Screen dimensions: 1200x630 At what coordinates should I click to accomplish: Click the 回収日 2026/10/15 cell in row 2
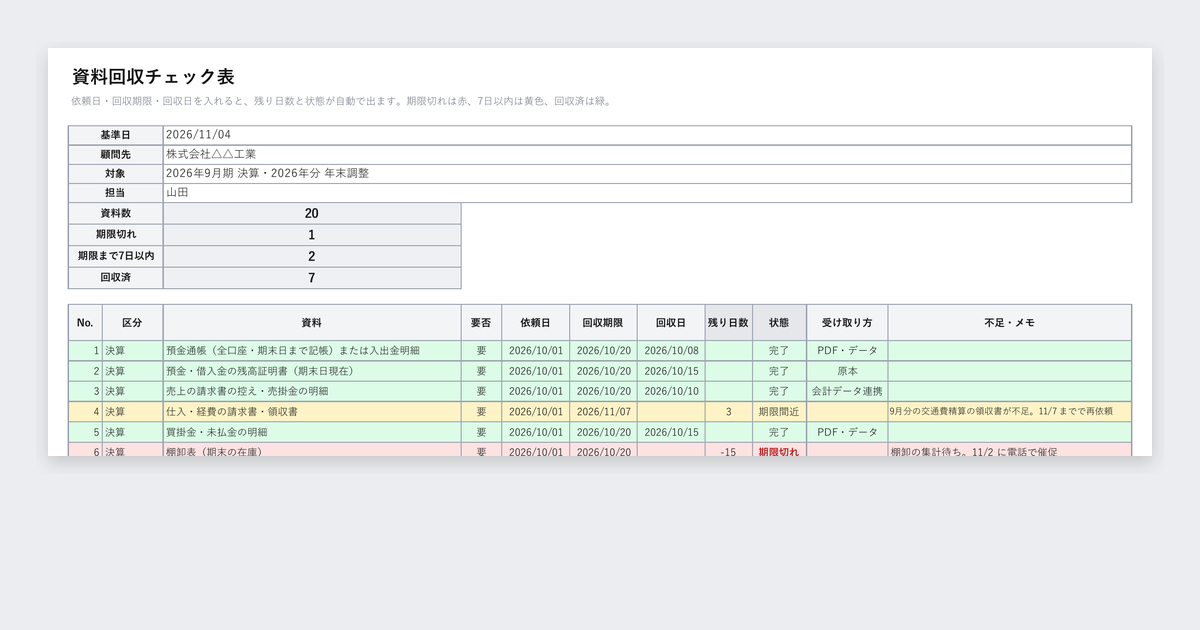(671, 371)
